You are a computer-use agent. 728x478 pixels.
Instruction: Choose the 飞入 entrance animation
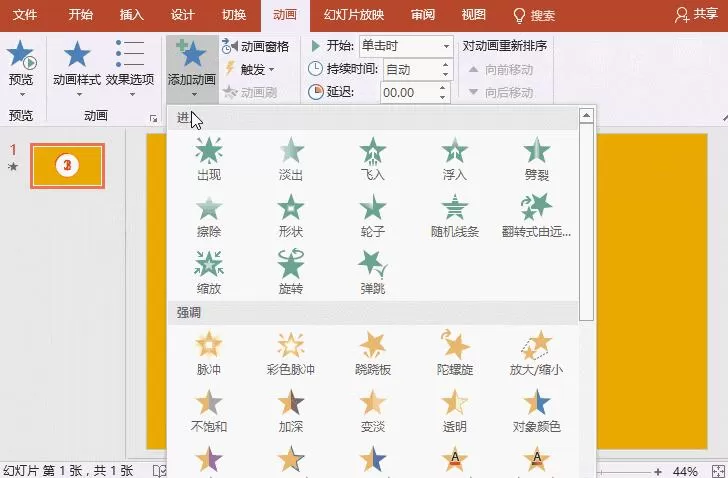coord(372,159)
